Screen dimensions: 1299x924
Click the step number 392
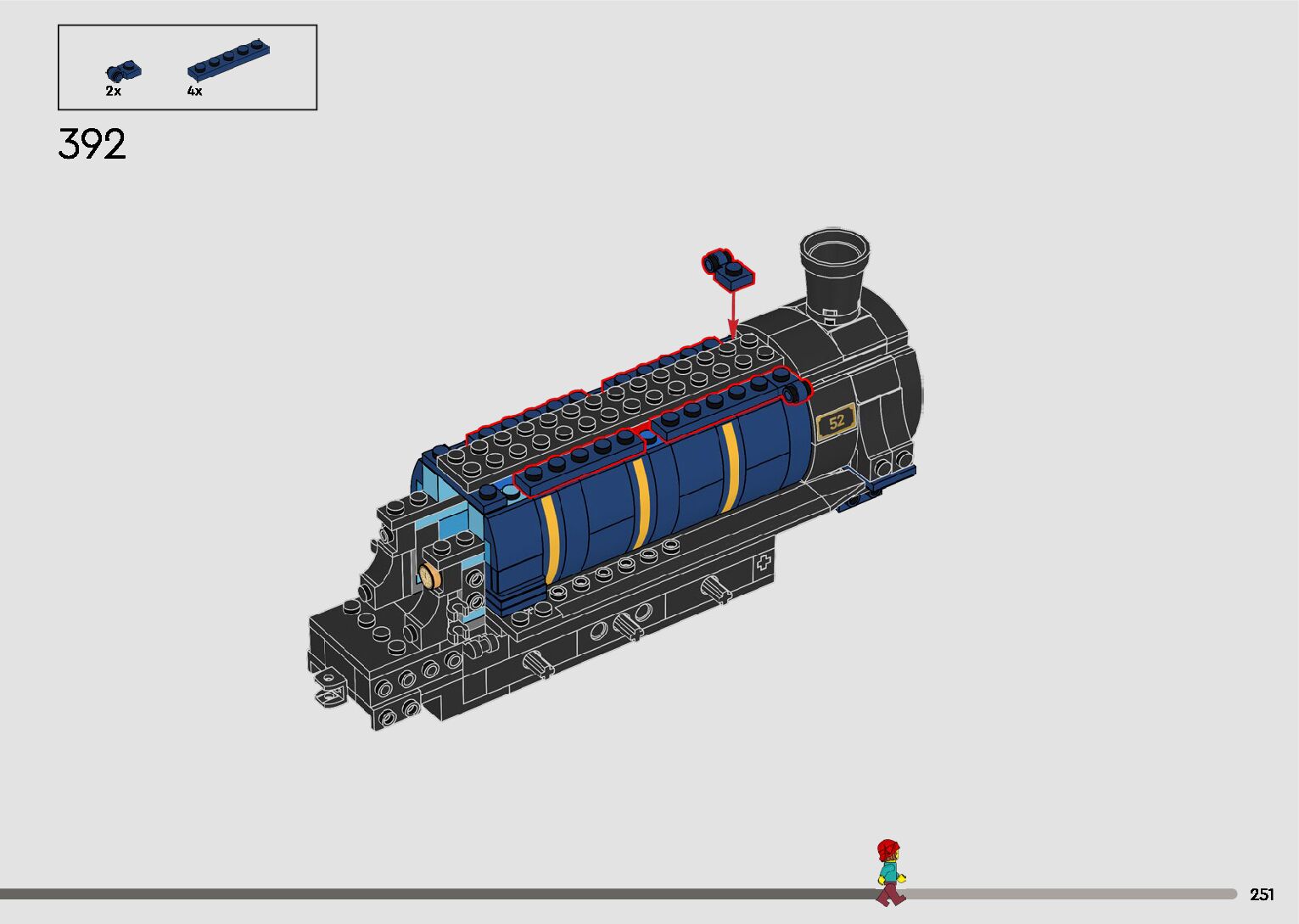[92, 144]
